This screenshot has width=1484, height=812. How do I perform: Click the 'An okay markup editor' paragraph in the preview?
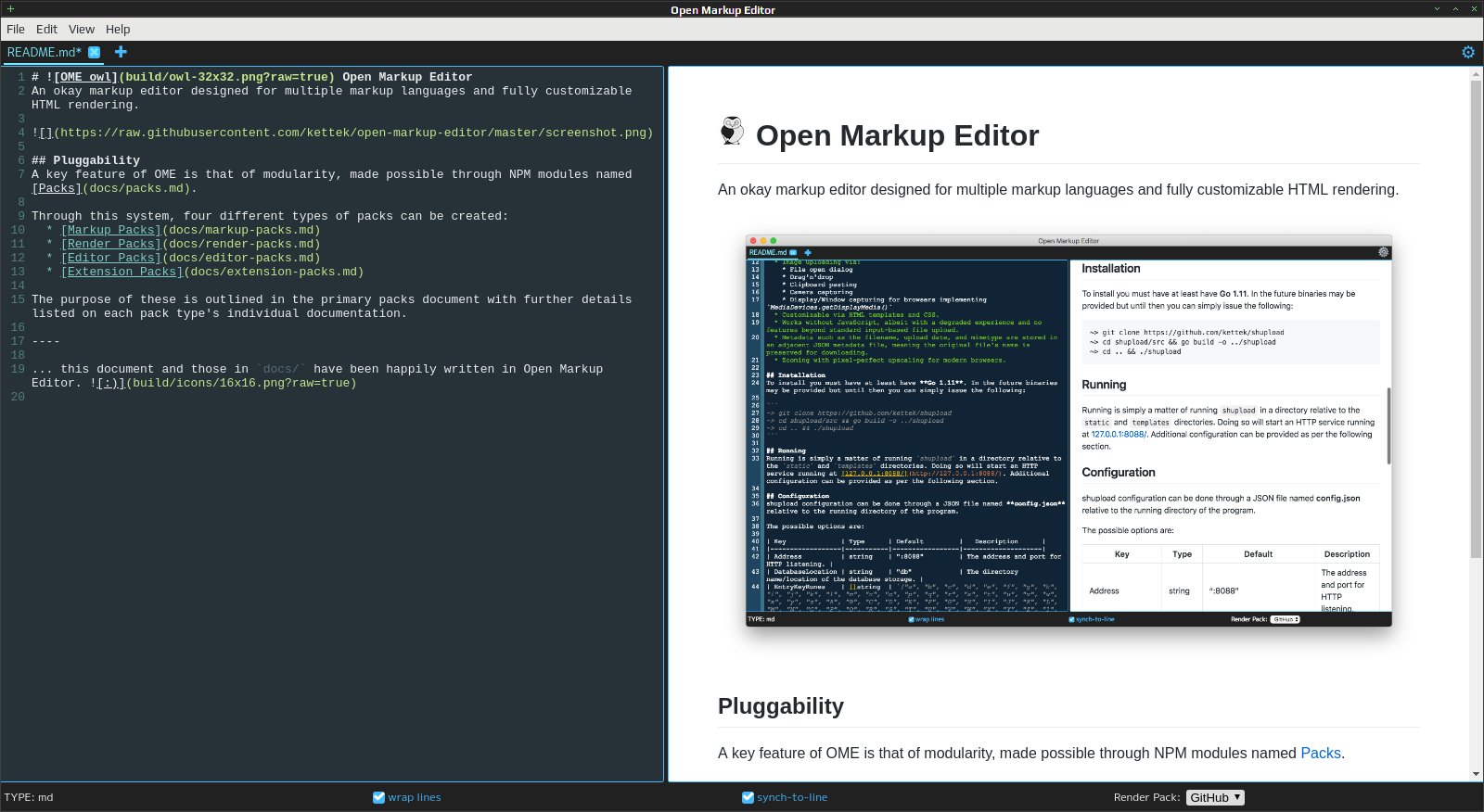1058,189
